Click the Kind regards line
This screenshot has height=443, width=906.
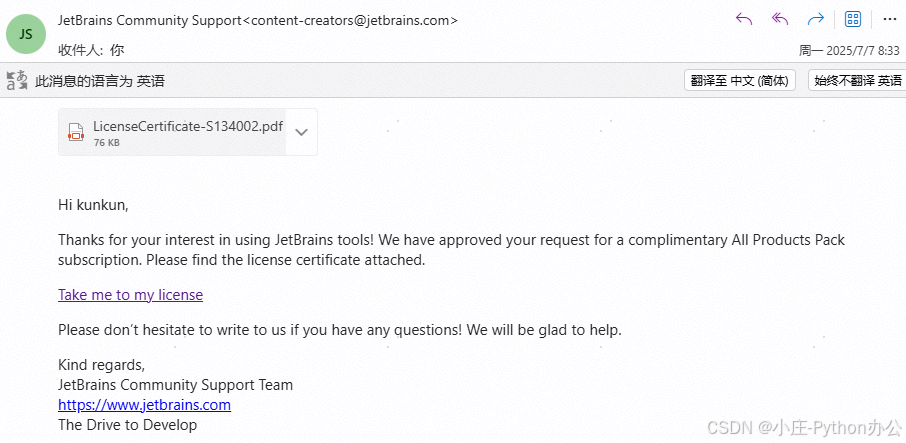101,366
